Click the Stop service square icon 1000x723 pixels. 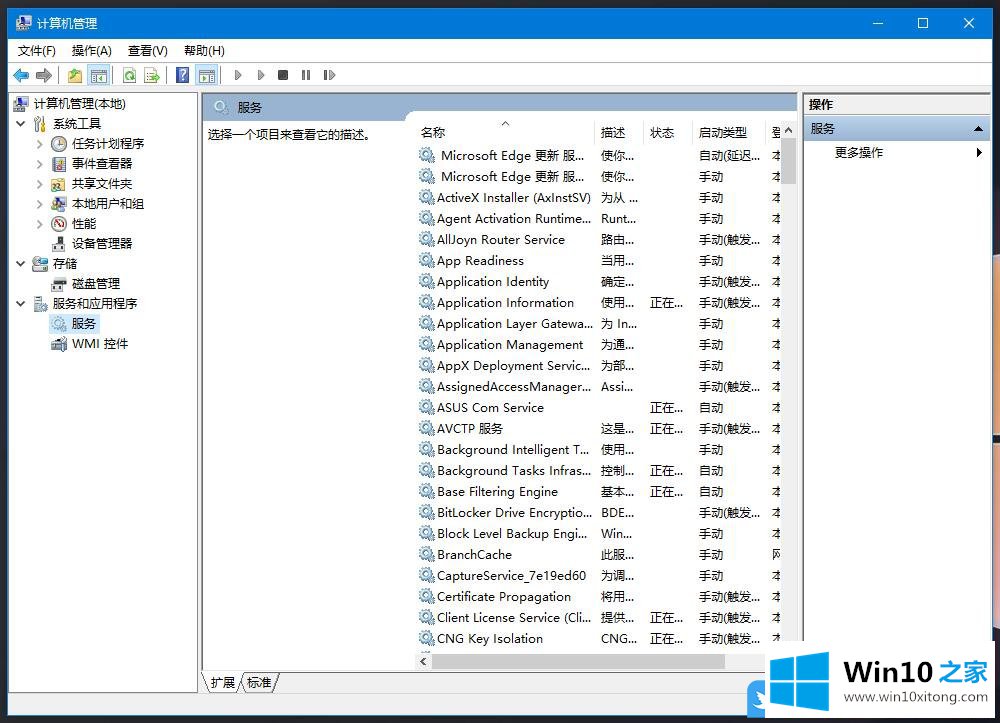pyautogui.click(x=283, y=75)
